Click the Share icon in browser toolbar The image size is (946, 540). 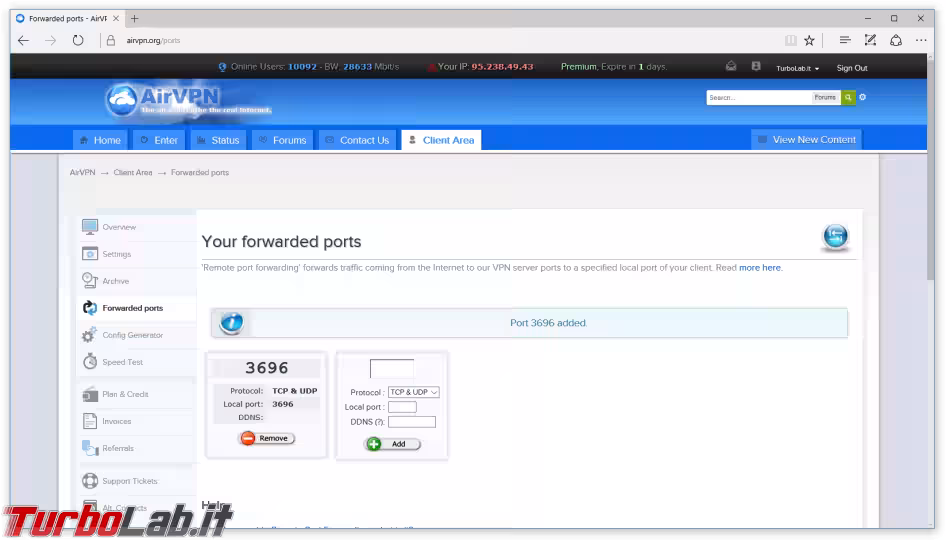click(x=896, y=40)
